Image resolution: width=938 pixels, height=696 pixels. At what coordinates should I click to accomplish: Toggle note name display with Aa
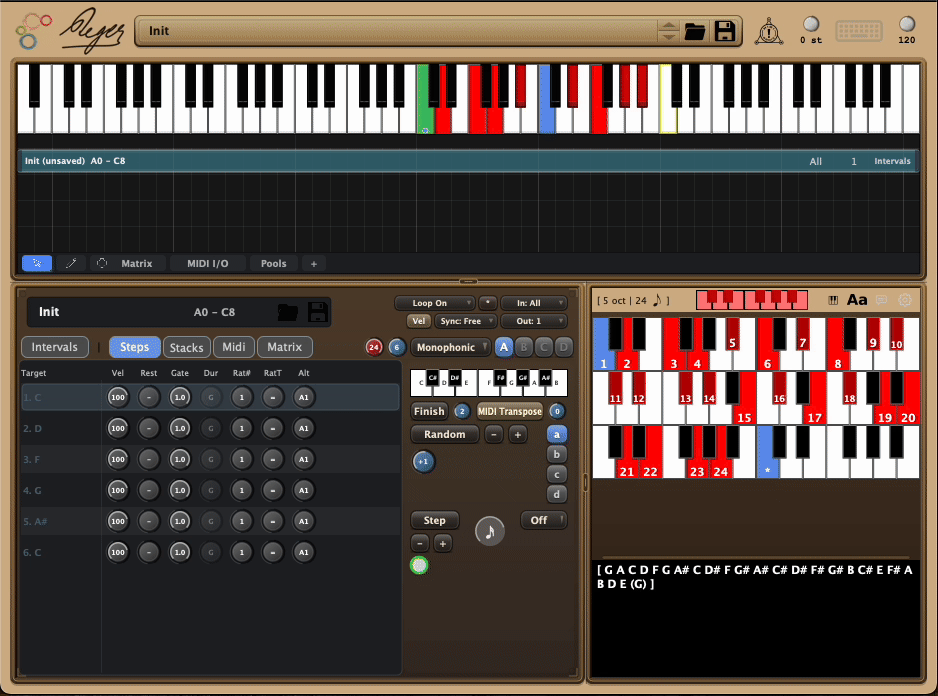857,300
